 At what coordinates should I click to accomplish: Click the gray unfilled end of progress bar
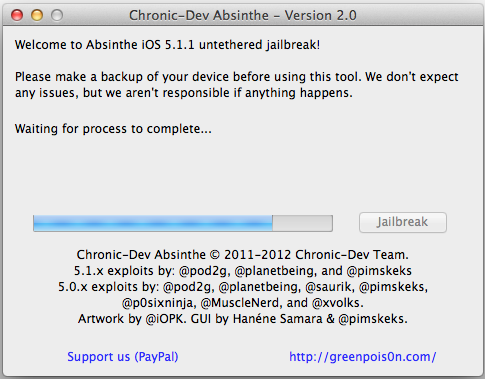click(302, 223)
